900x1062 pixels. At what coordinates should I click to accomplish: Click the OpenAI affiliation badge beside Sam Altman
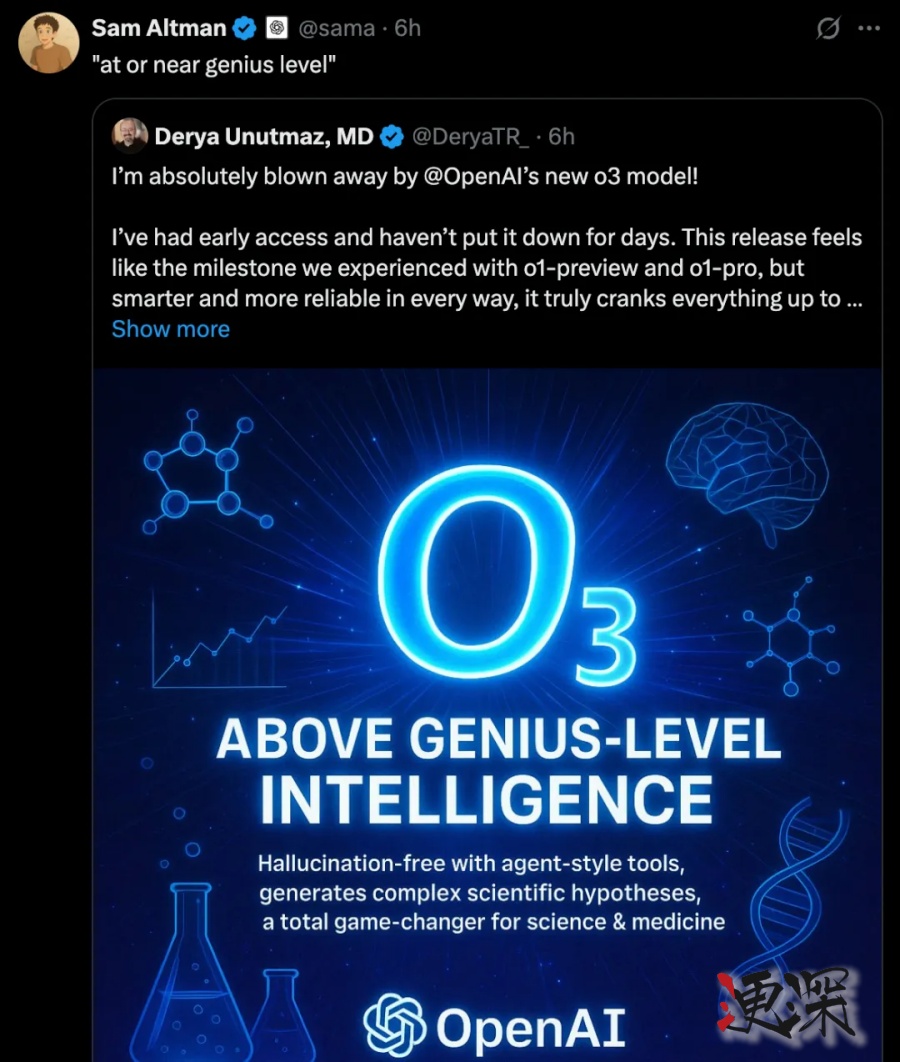(279, 27)
